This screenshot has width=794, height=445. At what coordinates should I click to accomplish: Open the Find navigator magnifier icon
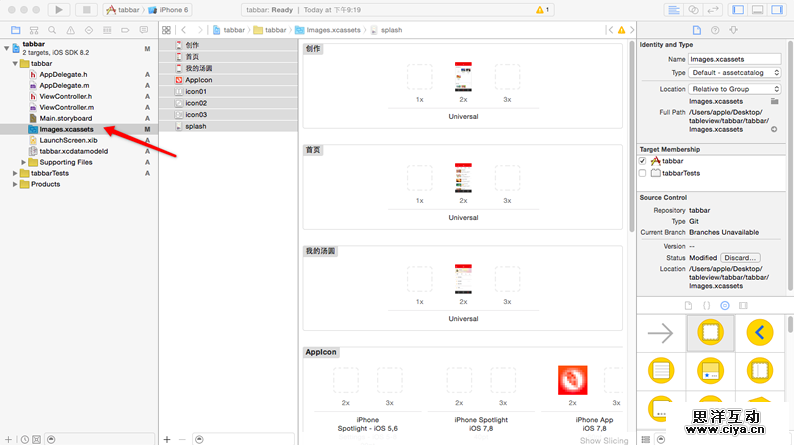coord(53,29)
